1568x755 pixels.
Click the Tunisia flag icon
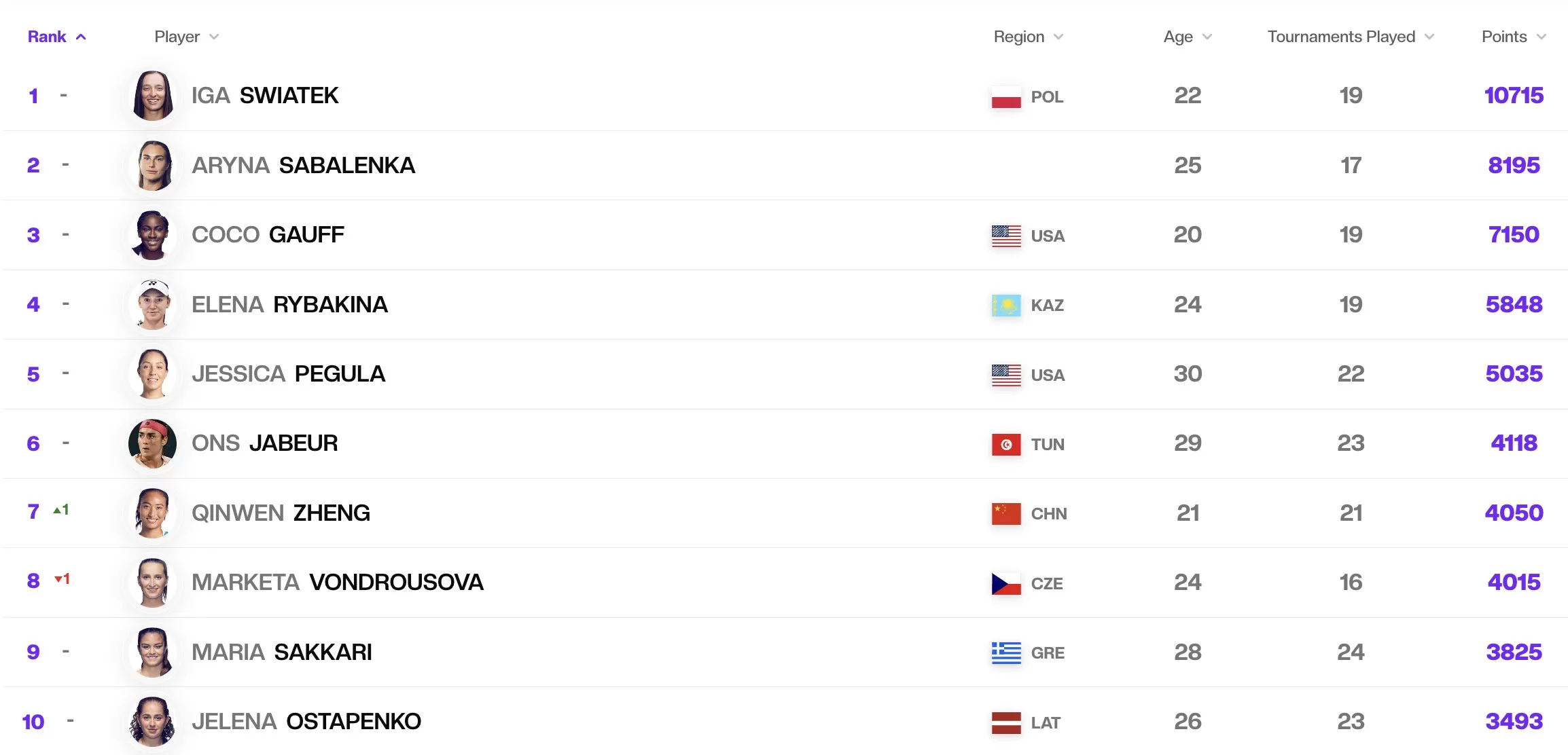pyautogui.click(x=1005, y=445)
